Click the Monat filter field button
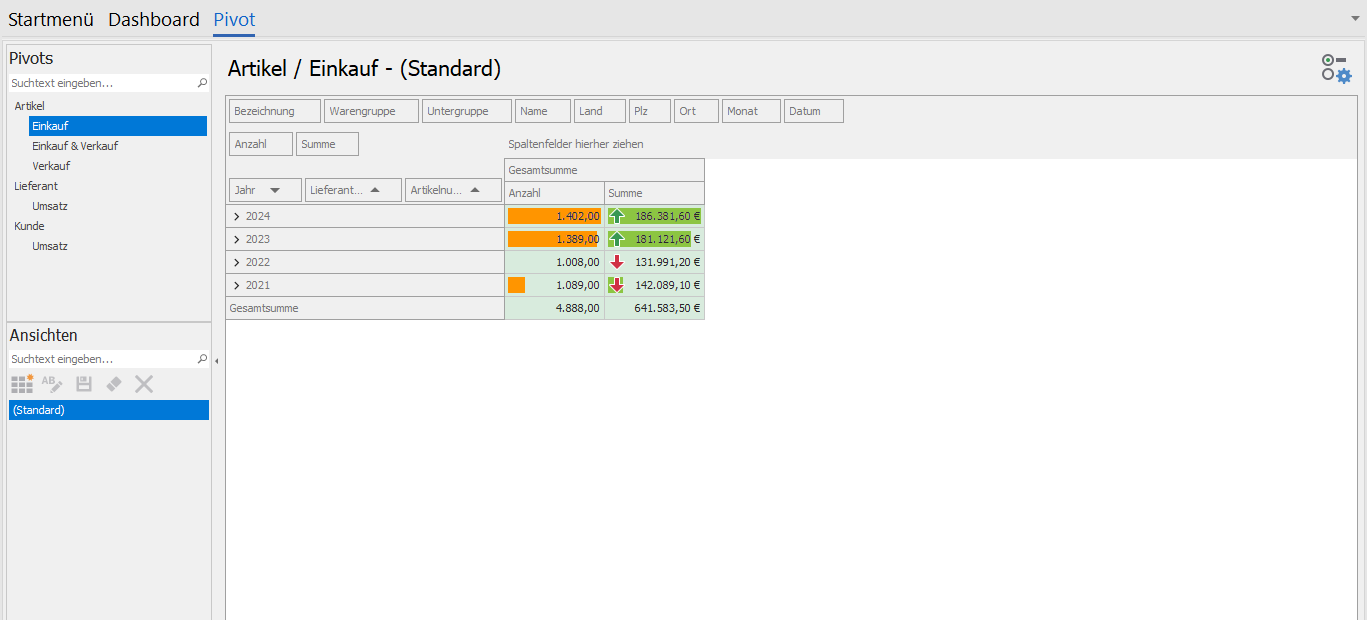The width and height of the screenshot is (1367, 620). [x=751, y=111]
